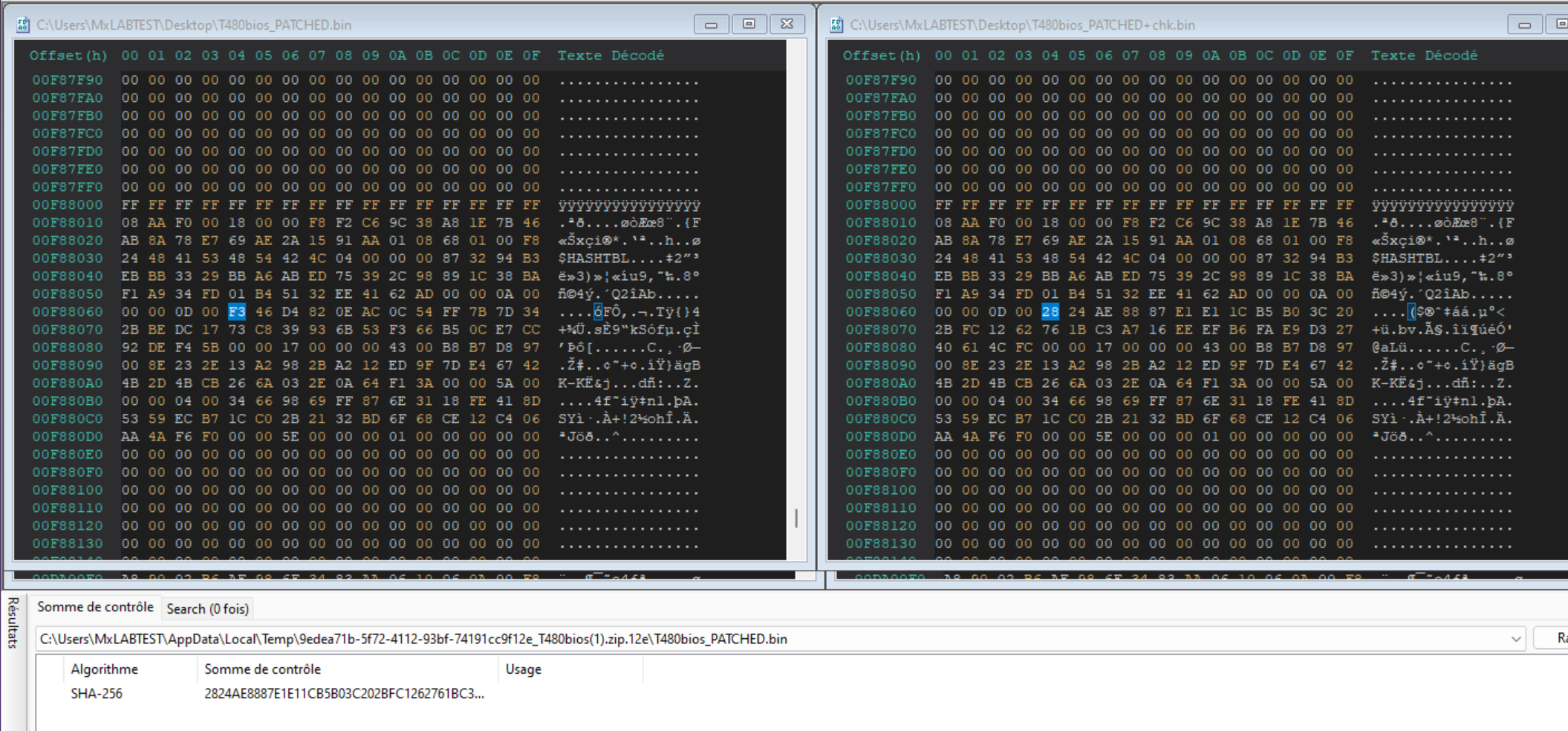This screenshot has width=1568, height=731.
Task: Select the SHA-256 algorithm row
Action: tap(97, 694)
